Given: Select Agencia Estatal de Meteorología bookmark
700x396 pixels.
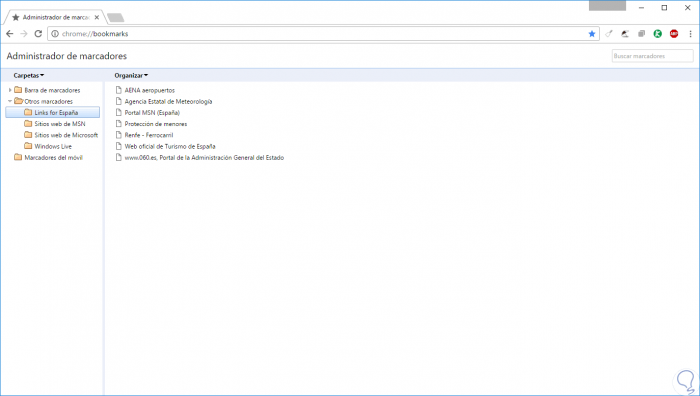Looking at the screenshot, I should pyautogui.click(x=168, y=101).
